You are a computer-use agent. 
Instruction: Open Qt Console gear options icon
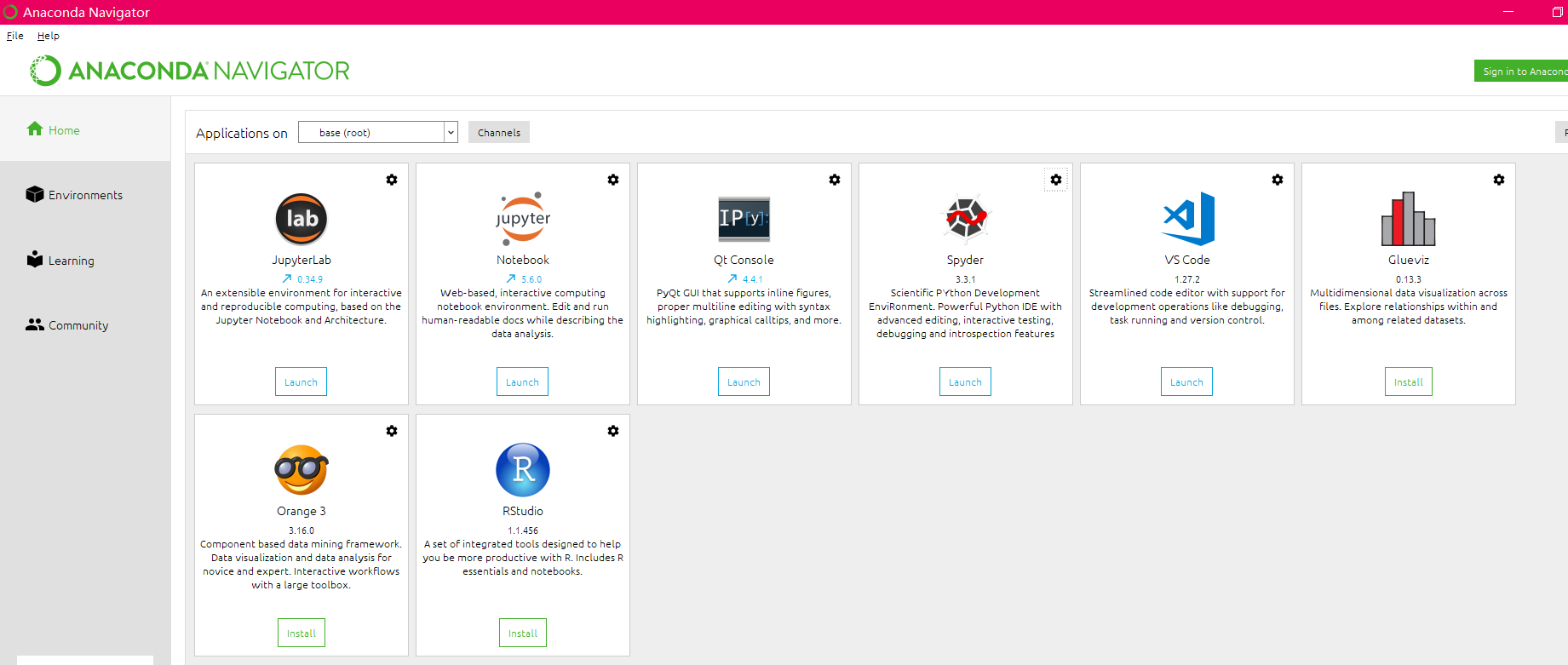835,180
